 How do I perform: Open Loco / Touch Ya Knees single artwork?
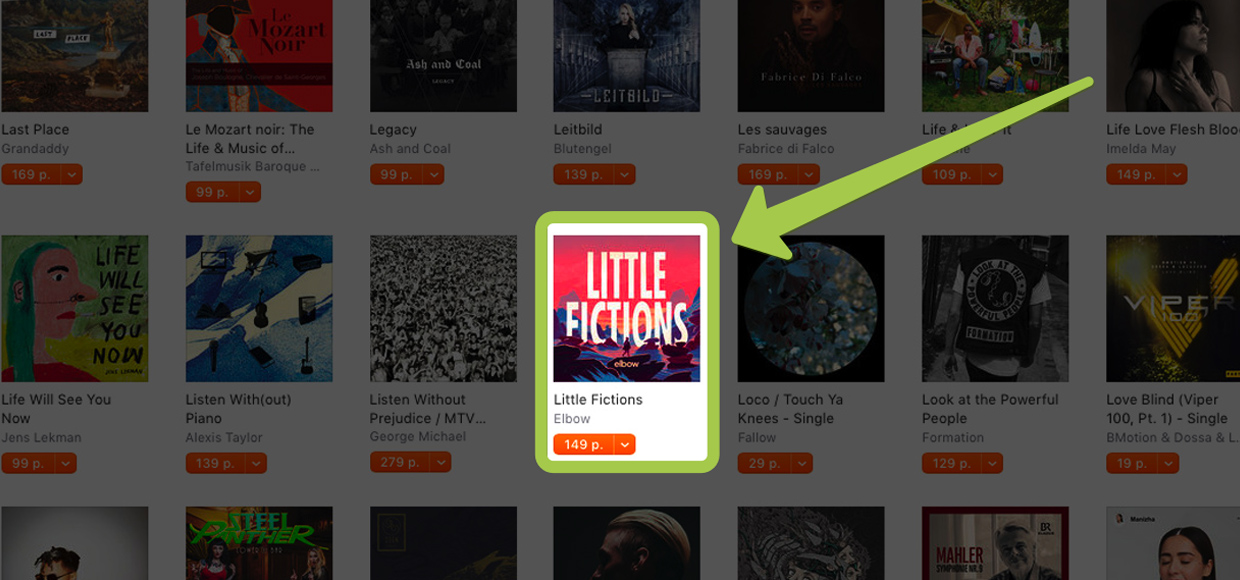[811, 308]
